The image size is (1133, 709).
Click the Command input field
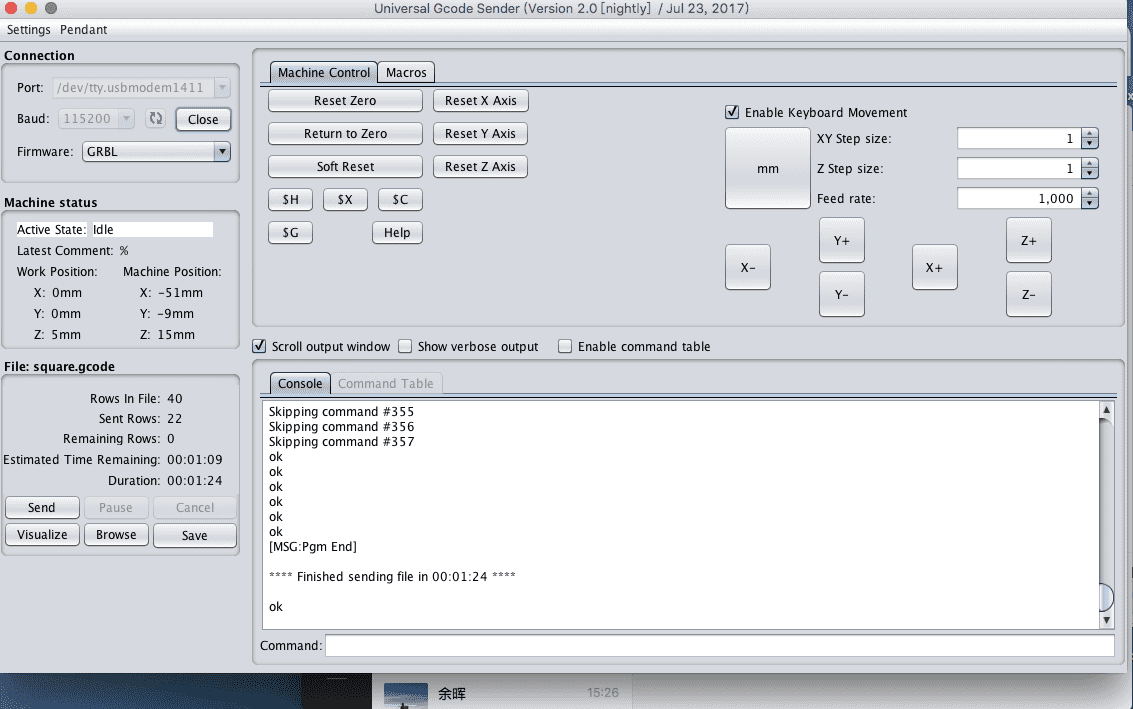pos(720,645)
